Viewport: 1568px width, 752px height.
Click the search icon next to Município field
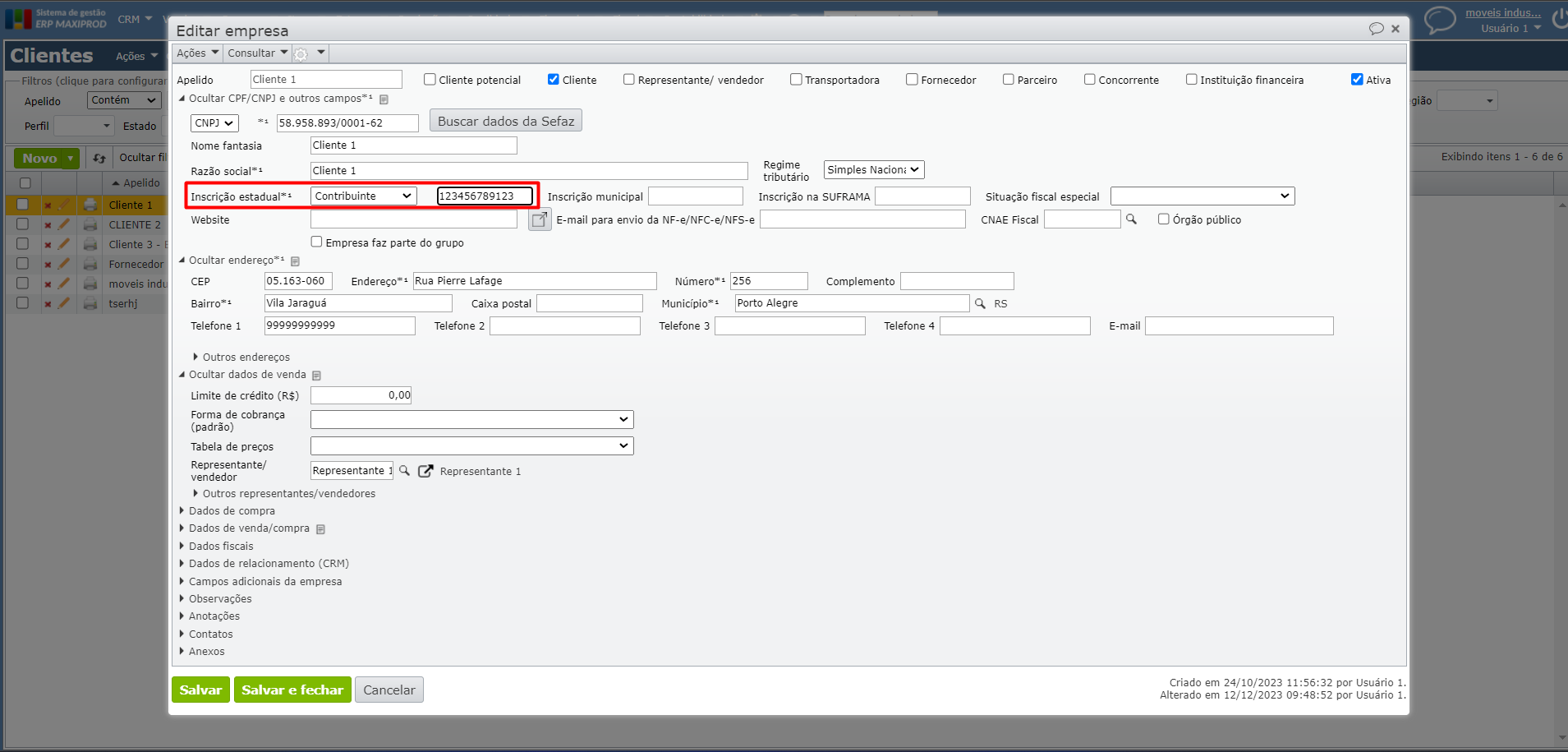980,304
